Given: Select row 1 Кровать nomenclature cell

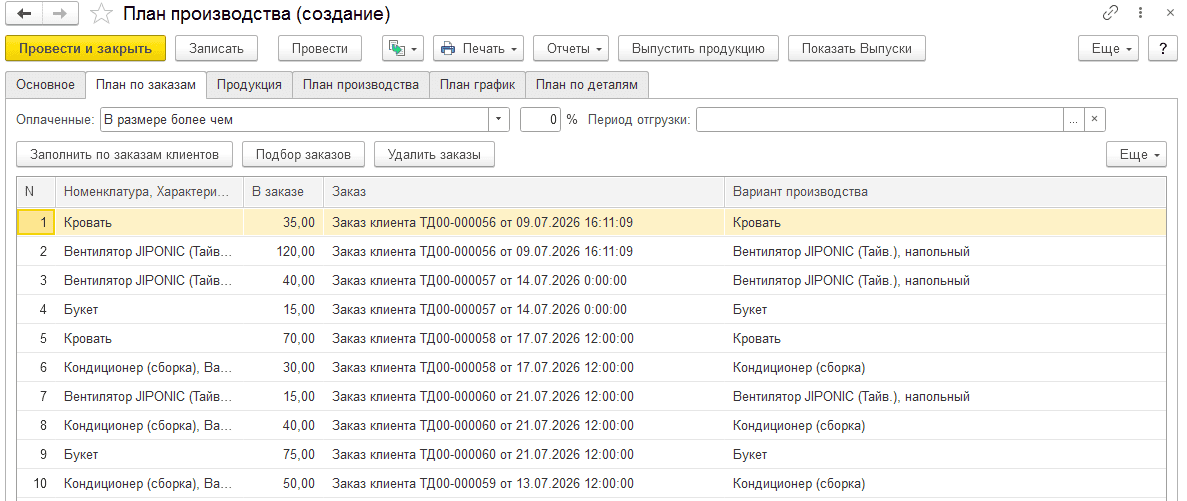Looking at the screenshot, I should pos(149,222).
